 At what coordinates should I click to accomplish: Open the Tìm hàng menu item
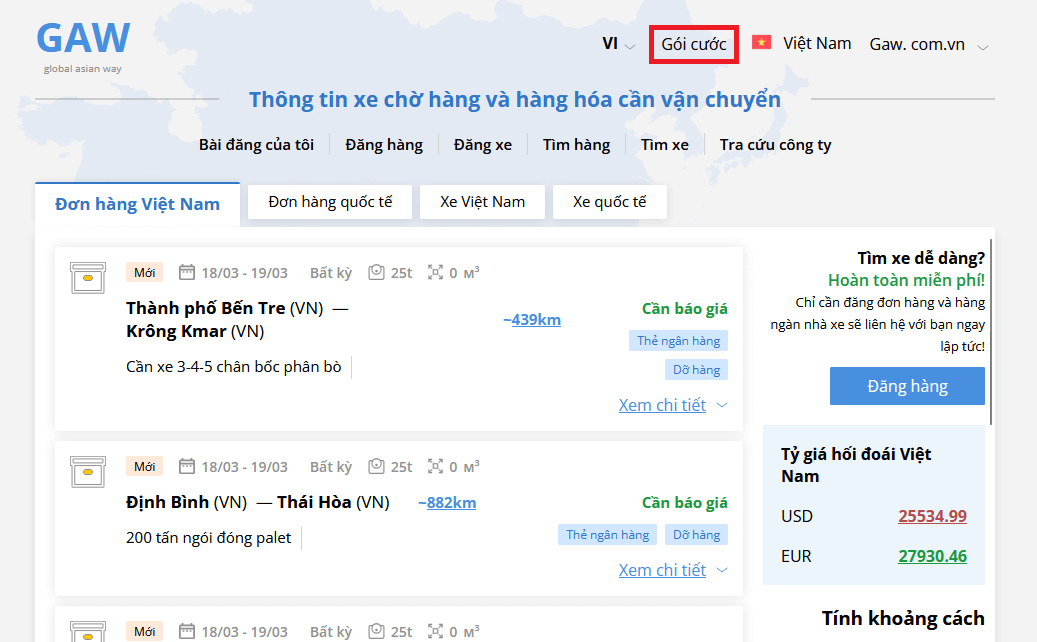[576, 145]
